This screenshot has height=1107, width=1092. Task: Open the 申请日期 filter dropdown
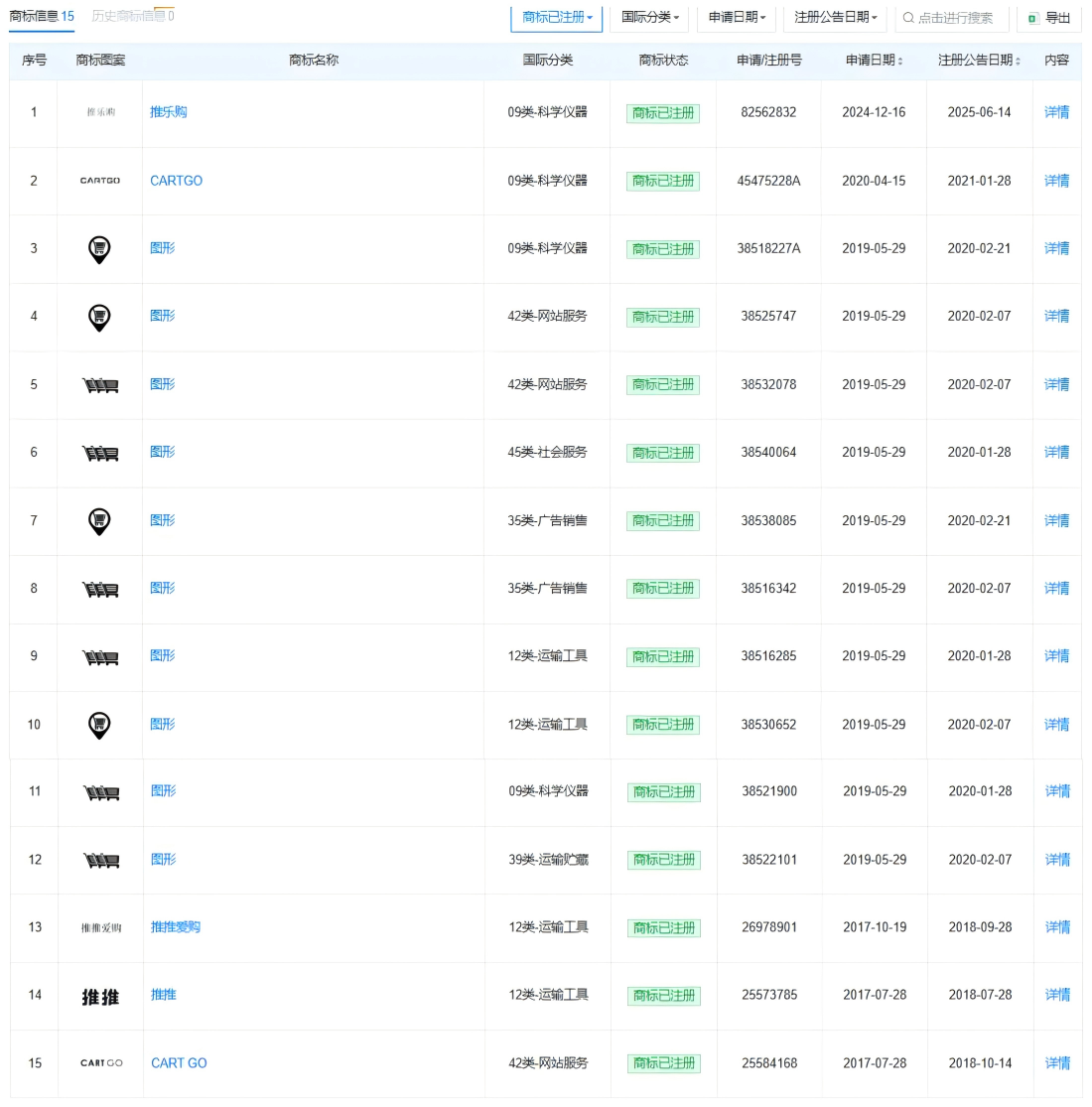(737, 17)
